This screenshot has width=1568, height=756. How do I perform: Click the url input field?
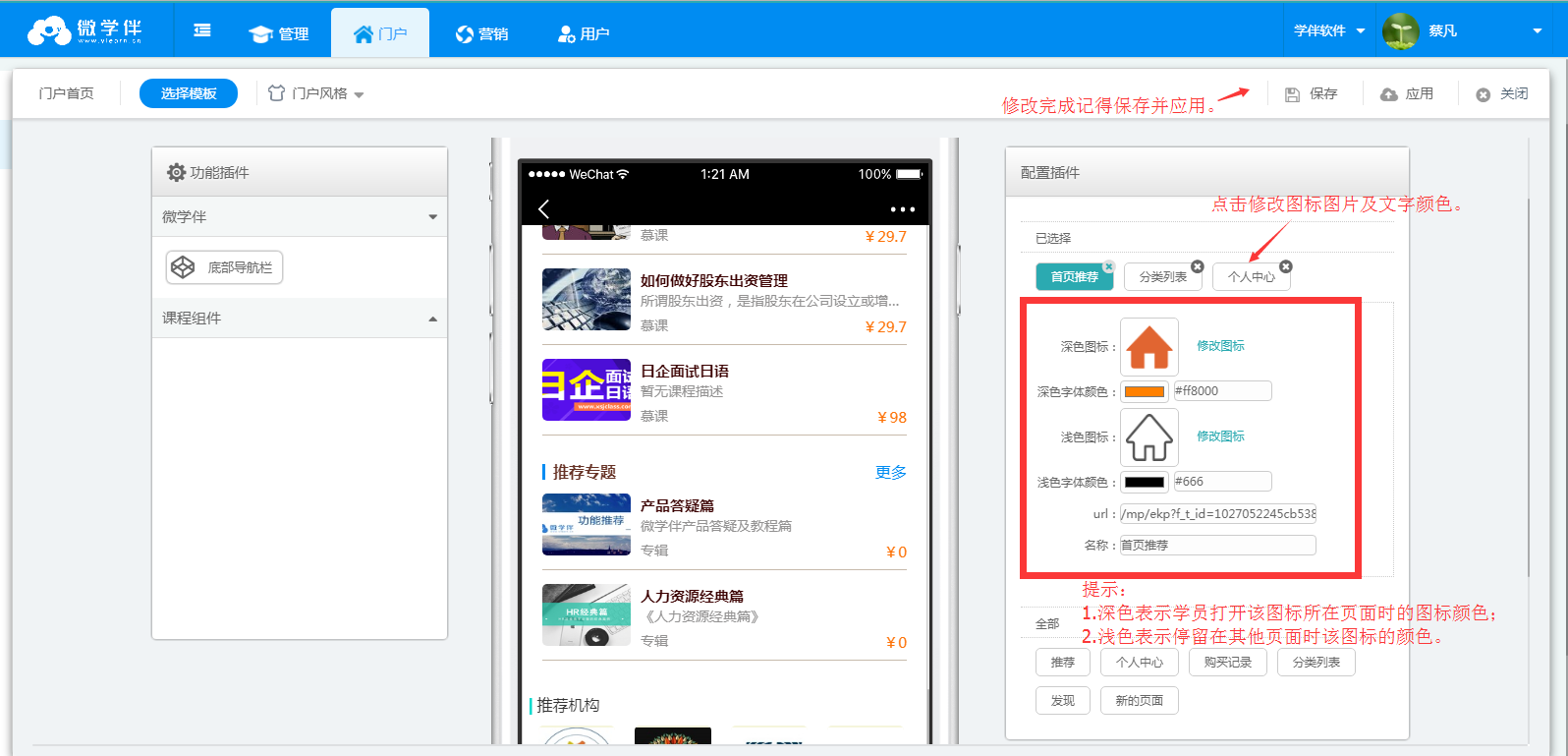click(x=1218, y=513)
